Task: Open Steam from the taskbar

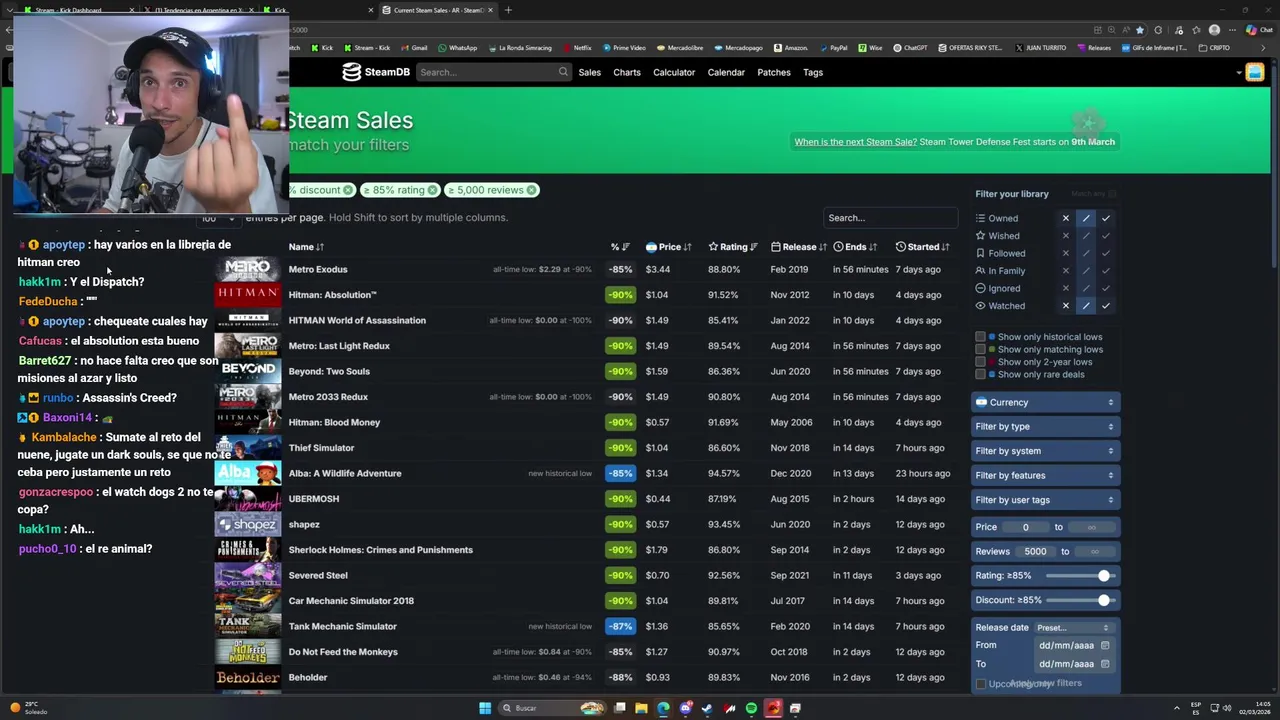Action: click(707, 708)
